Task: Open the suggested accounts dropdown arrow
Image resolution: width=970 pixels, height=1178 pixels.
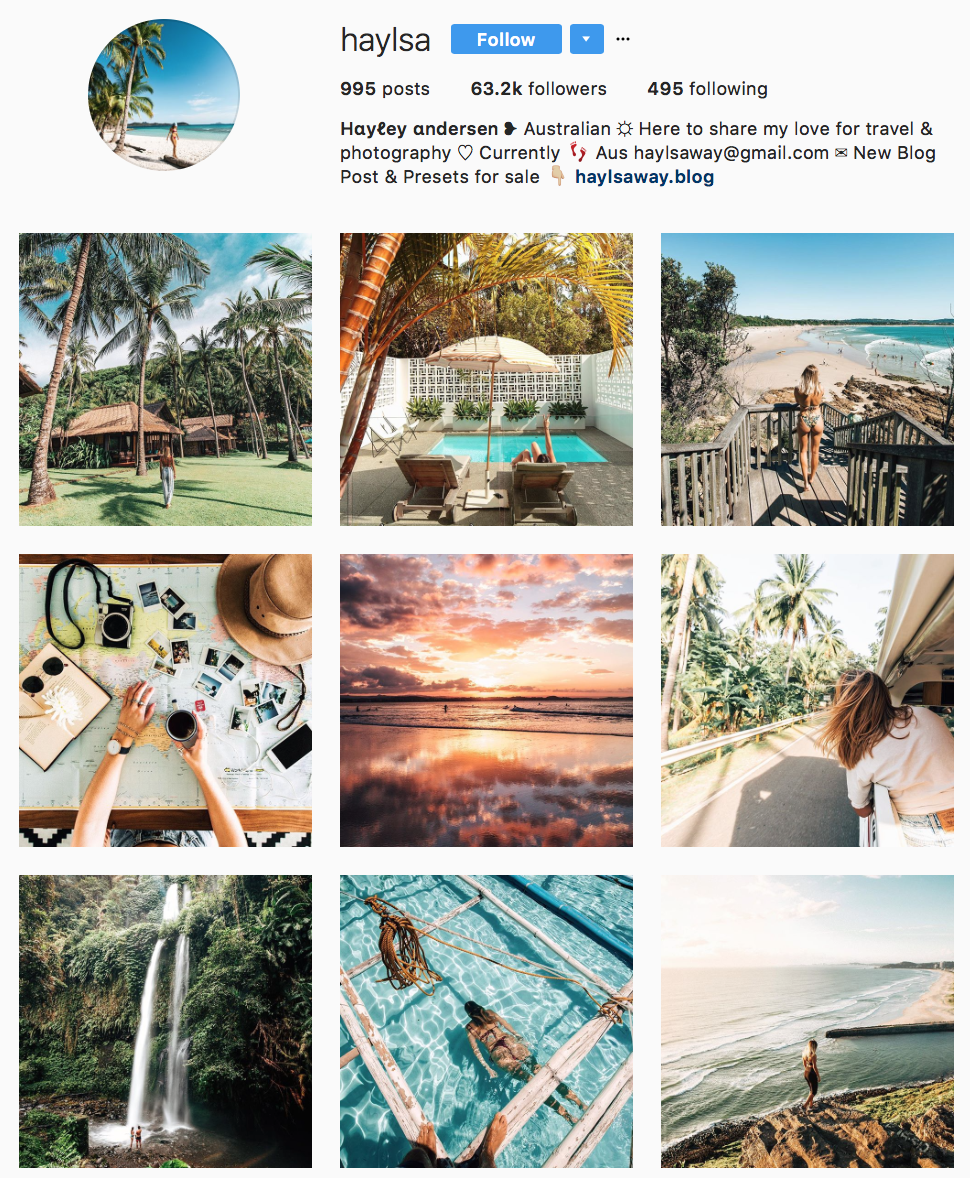Action: click(587, 39)
